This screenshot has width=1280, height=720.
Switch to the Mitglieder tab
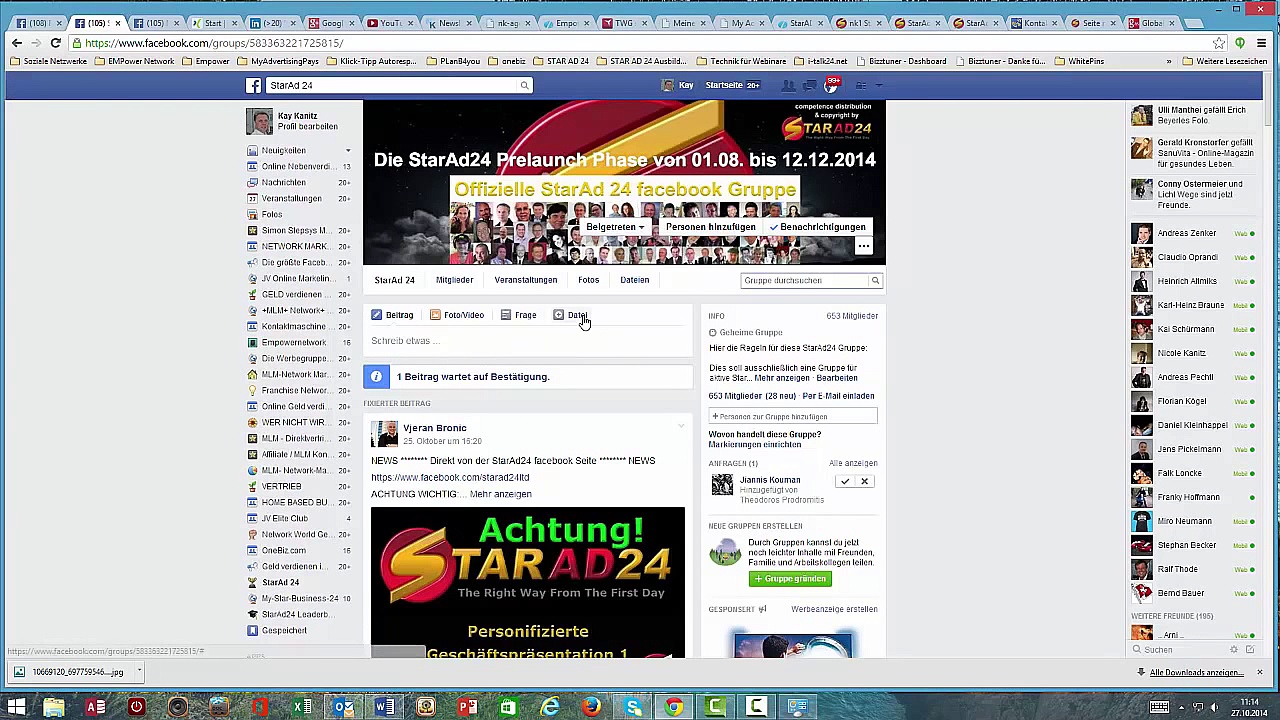click(x=454, y=280)
